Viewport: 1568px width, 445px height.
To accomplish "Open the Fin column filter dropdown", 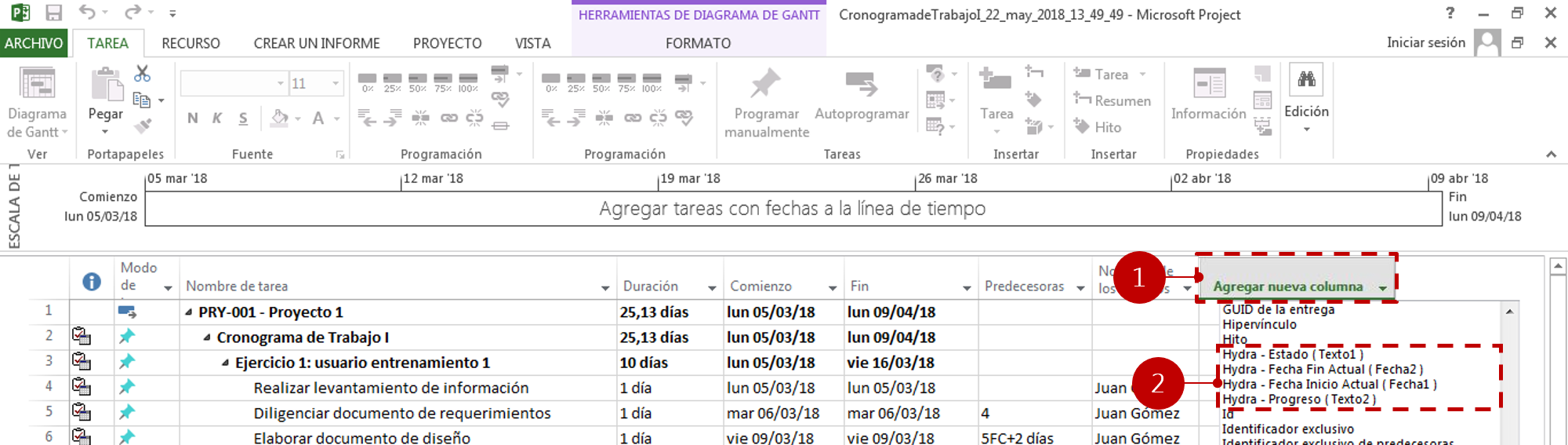I will (x=967, y=288).
